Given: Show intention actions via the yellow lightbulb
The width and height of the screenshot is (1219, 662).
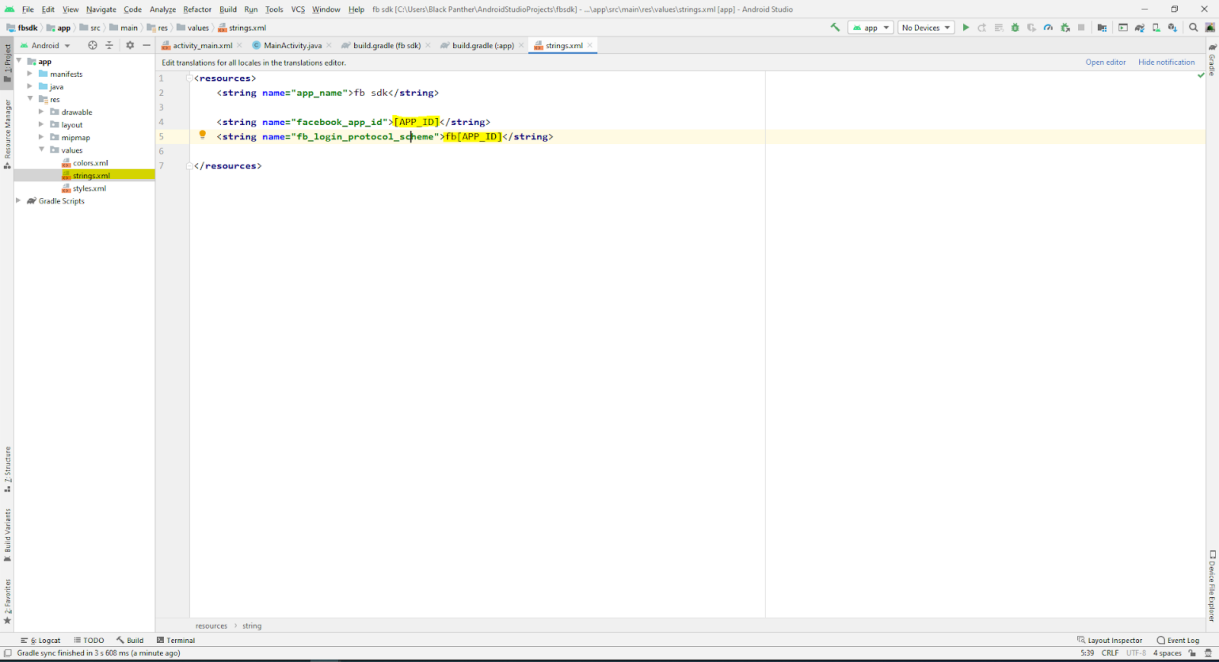Looking at the screenshot, I should coord(202,135).
